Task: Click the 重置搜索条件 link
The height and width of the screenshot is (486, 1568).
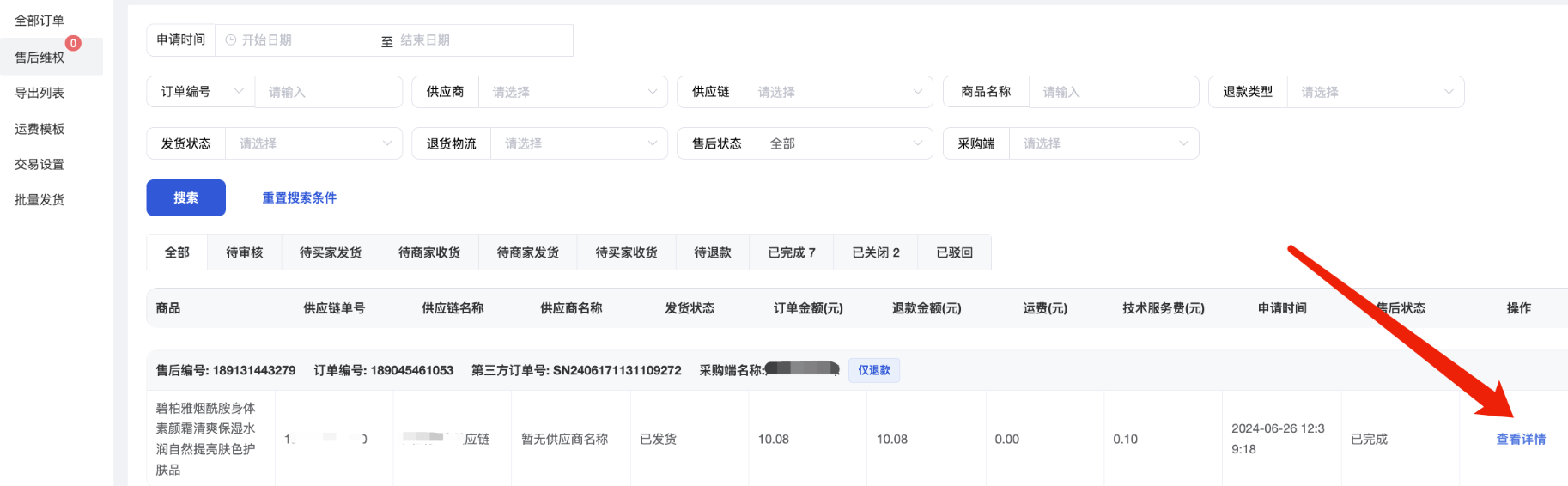Action: (299, 197)
